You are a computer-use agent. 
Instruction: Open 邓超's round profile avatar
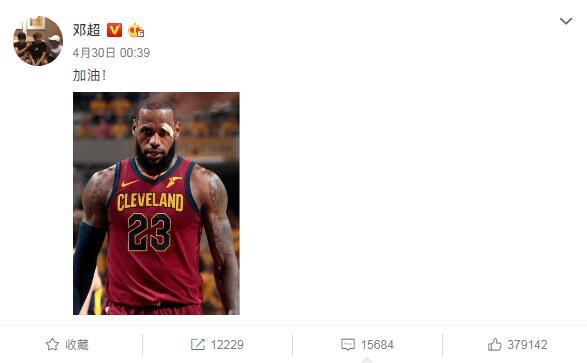(x=38, y=41)
